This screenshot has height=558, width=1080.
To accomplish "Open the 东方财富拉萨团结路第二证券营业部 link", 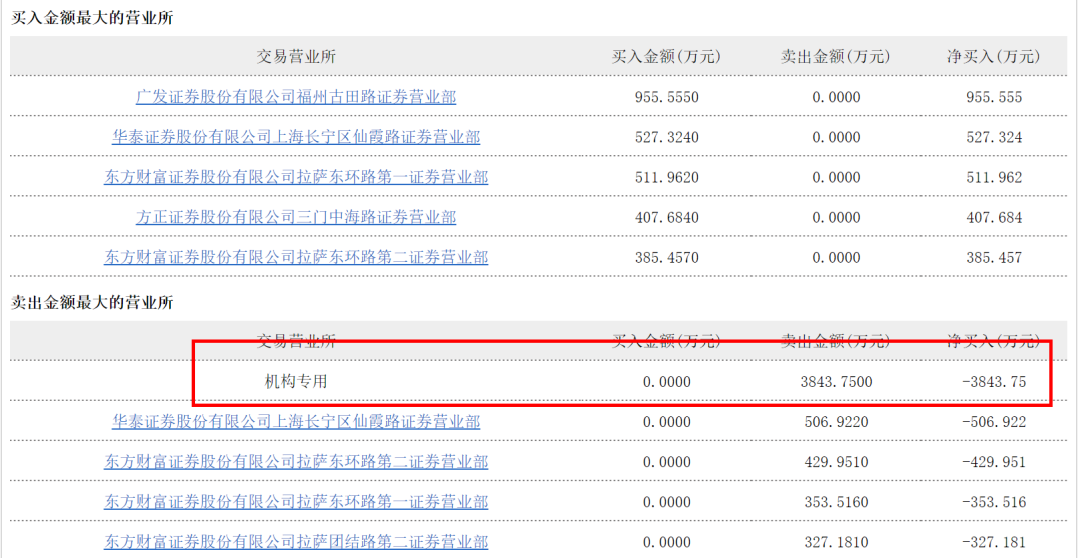I will coord(296,542).
